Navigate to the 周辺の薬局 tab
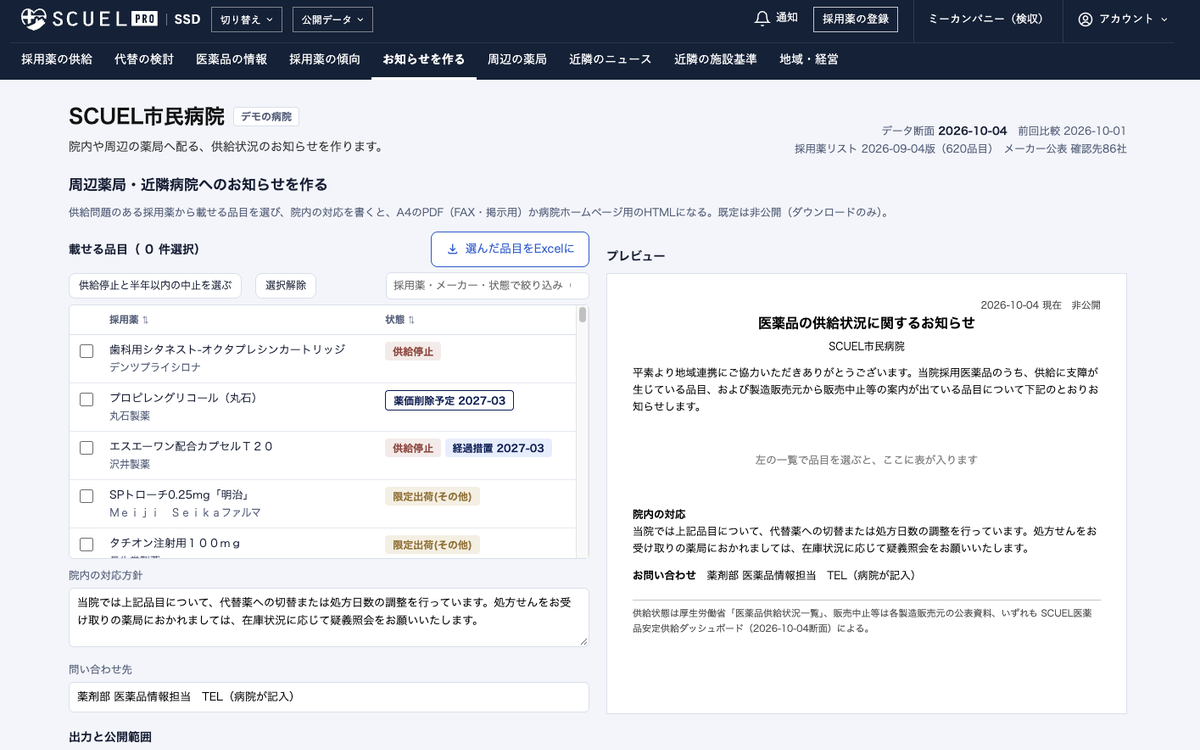This screenshot has width=1200, height=750. 517,59
